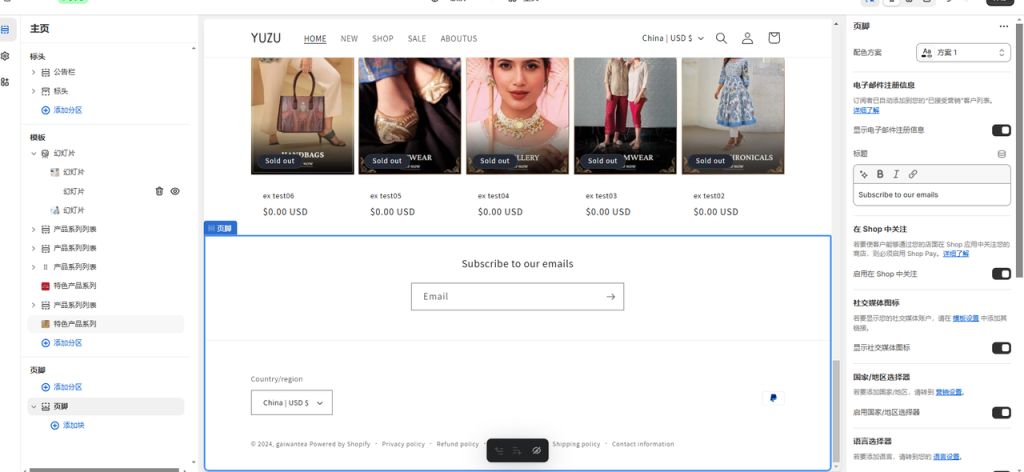Image resolution: width=1024 pixels, height=472 pixels.
Task: Open app embeds icon in left rail
Action: click(5, 82)
